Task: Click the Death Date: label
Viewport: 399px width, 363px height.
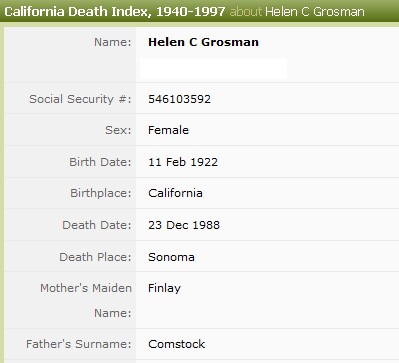Action: tap(97, 225)
